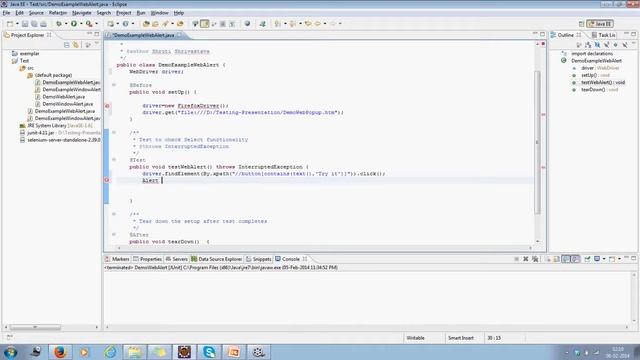Open the Run menu
Image resolution: width=640 pixels, height=360 pixels.
[141, 13]
